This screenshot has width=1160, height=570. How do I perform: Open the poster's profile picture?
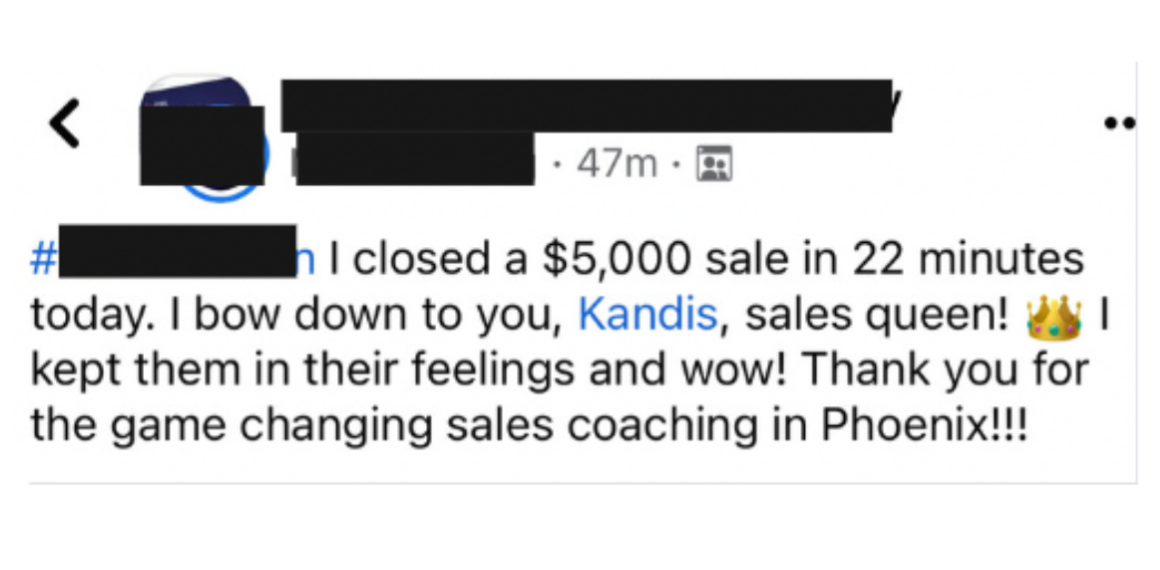pos(202,137)
